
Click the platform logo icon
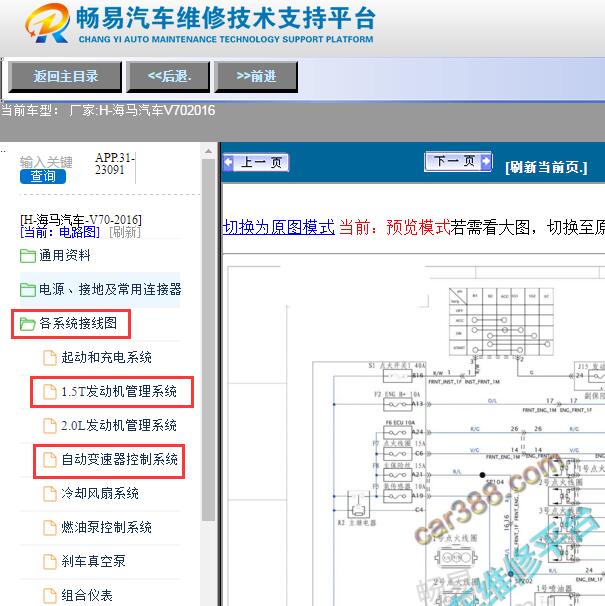(x=47, y=24)
